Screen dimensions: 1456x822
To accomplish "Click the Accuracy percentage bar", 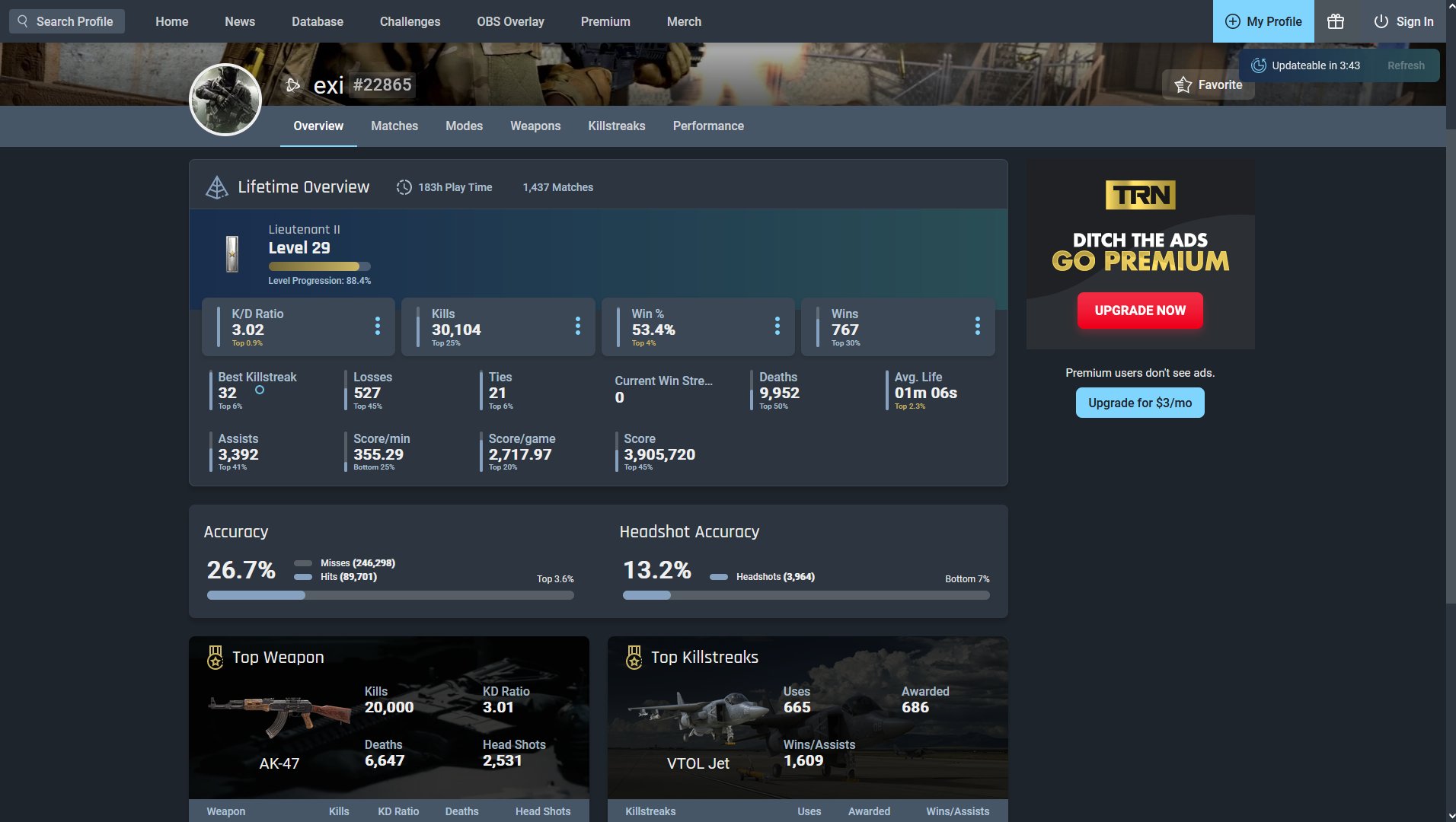I will tap(391, 595).
